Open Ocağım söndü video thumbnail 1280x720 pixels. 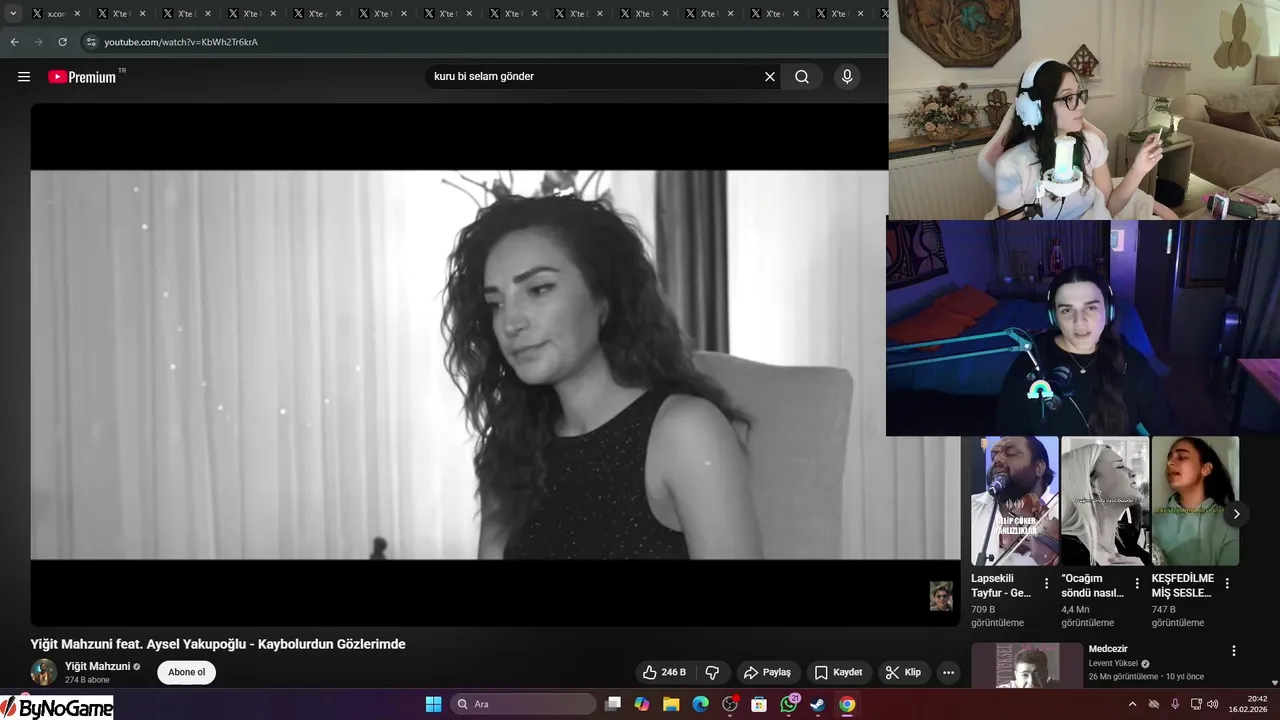pos(1105,501)
